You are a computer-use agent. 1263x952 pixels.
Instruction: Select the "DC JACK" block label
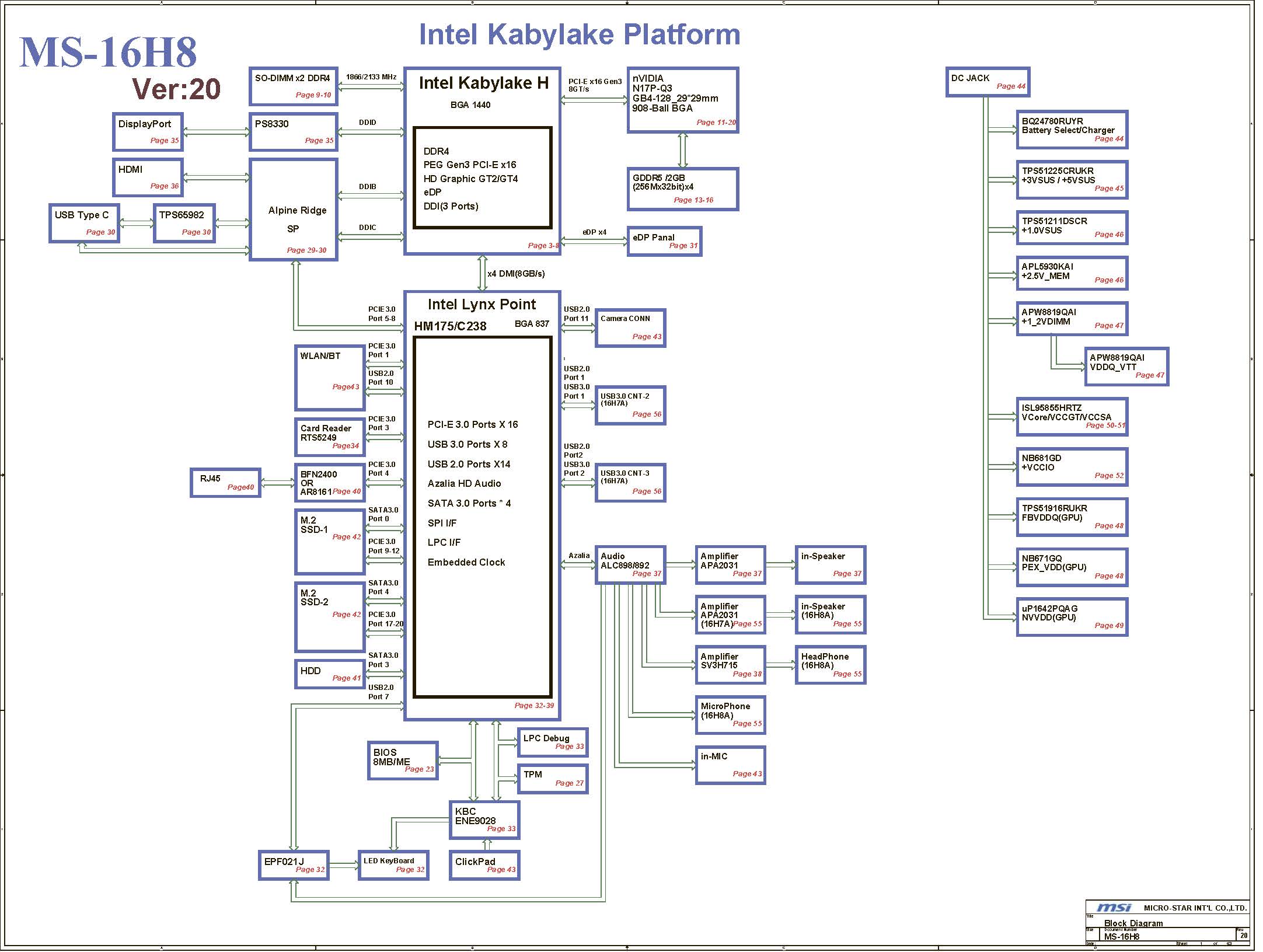click(970, 78)
